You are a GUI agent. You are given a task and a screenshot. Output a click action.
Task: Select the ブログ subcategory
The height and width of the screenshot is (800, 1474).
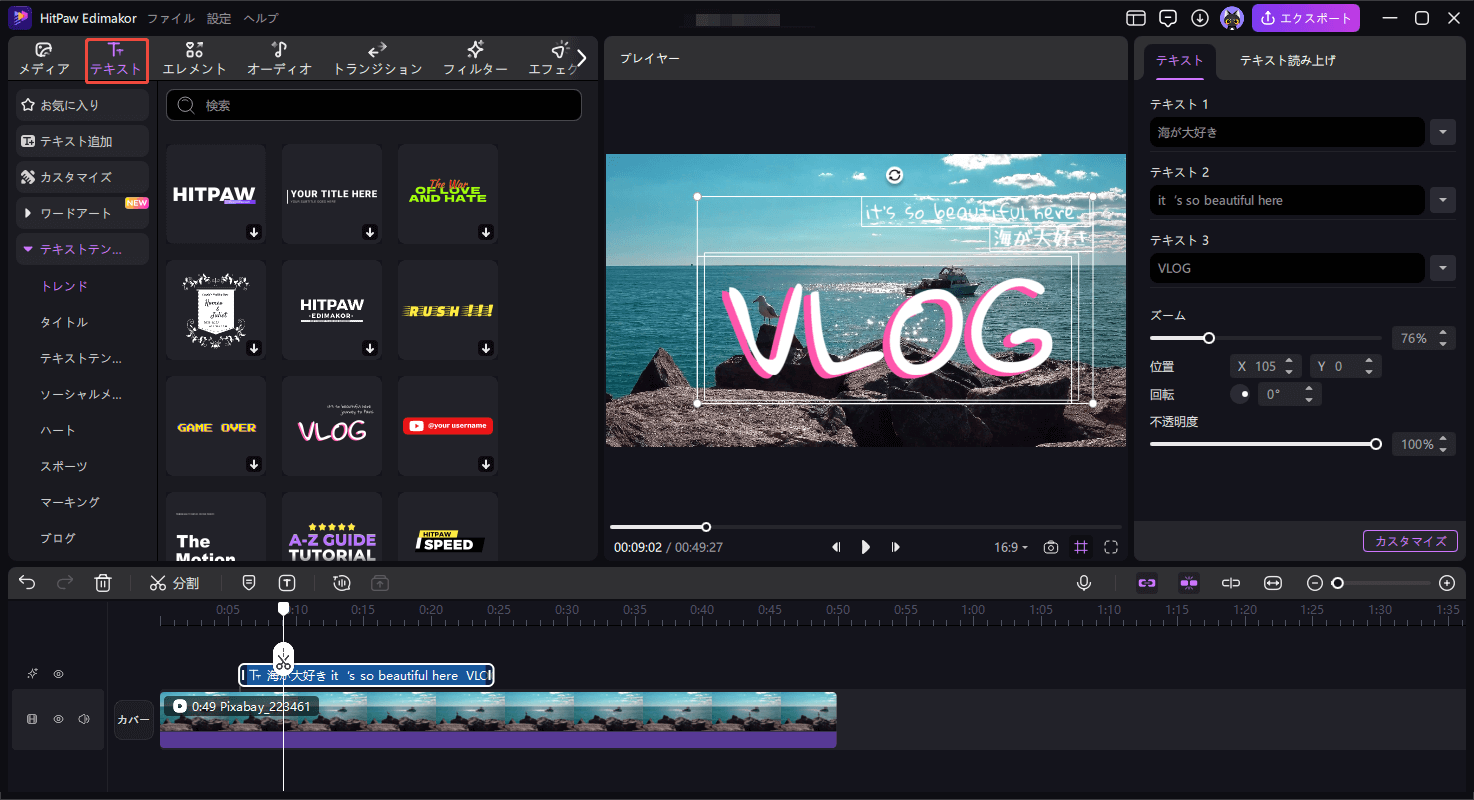[58, 538]
